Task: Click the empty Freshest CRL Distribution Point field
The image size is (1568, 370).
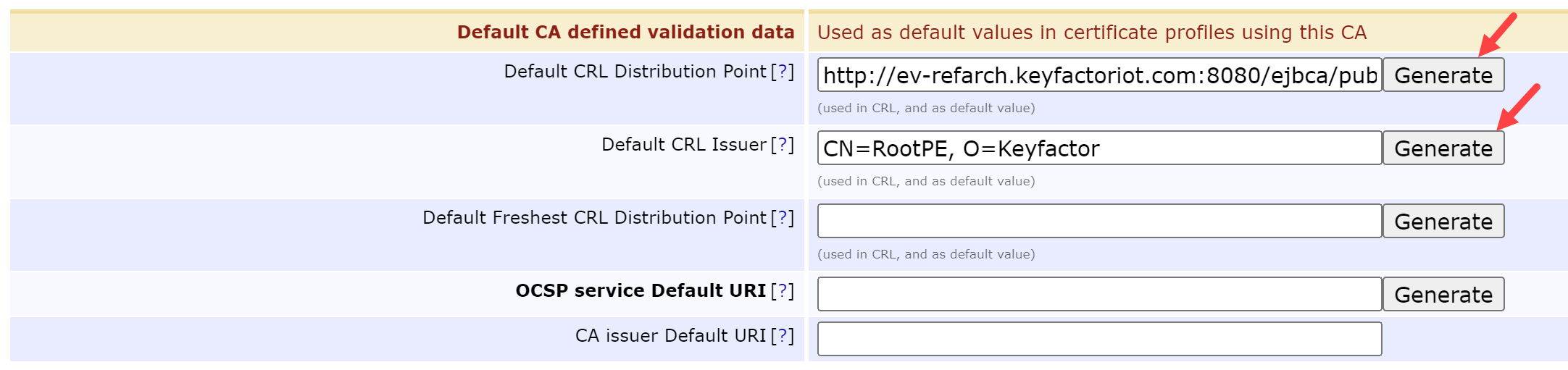Action: [1099, 222]
